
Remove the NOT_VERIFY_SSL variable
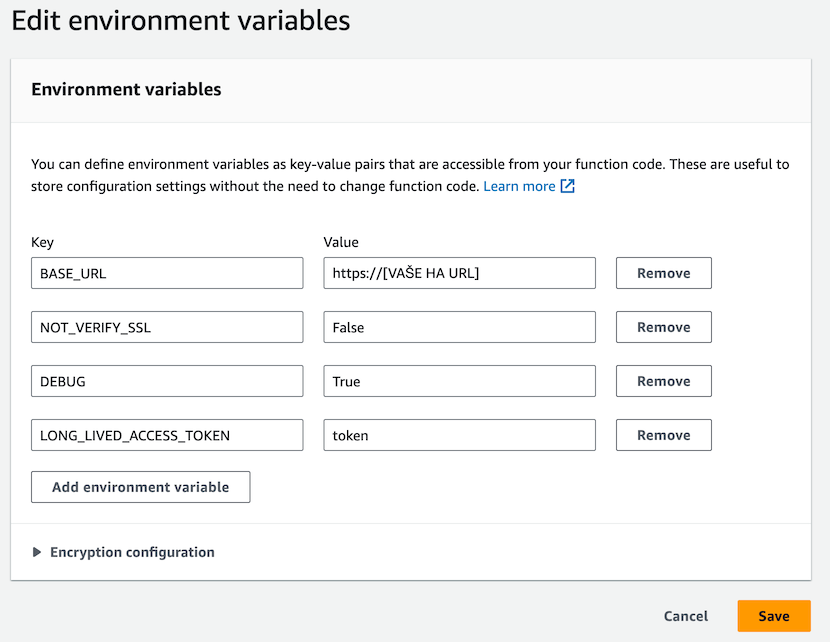coord(663,327)
